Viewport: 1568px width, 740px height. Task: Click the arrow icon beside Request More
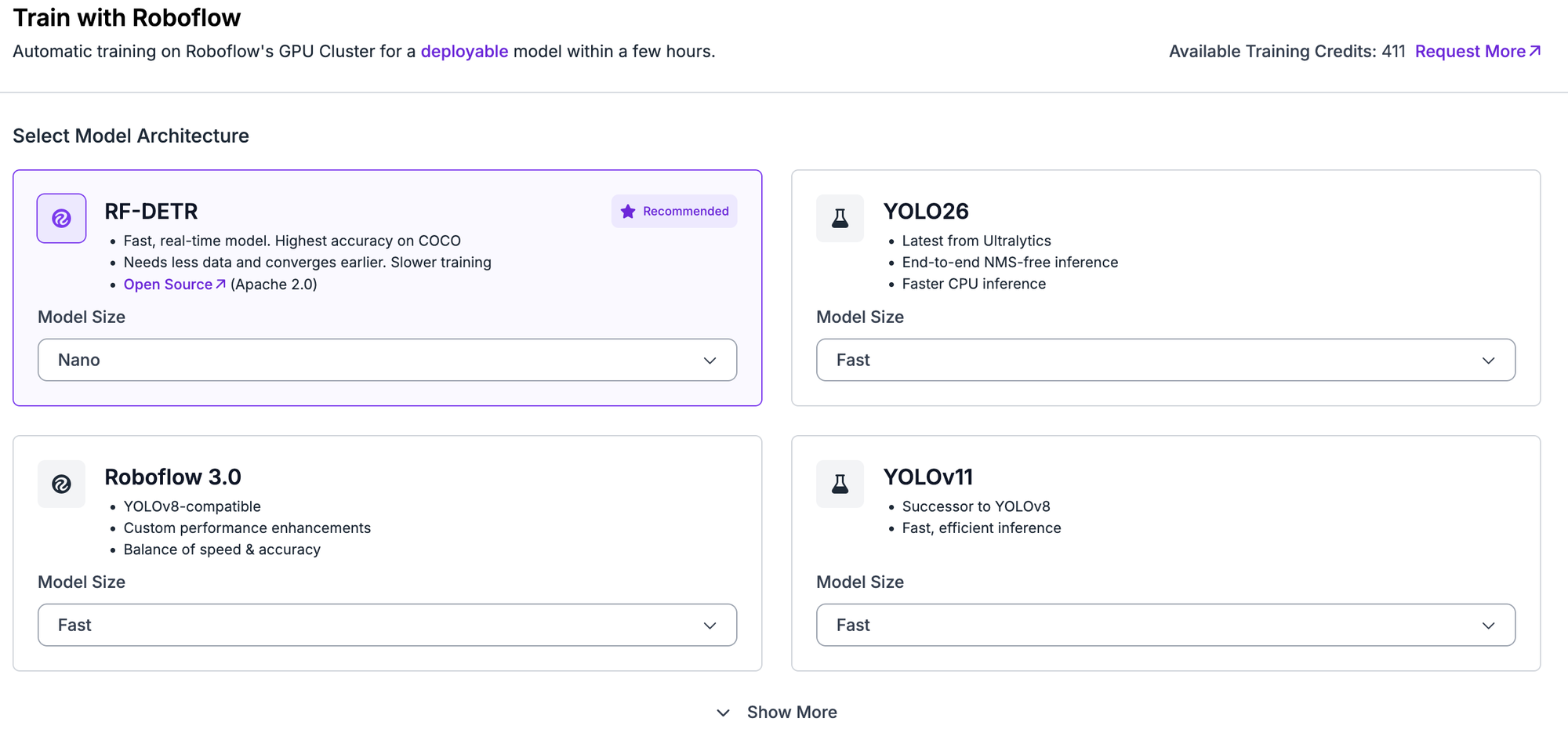(1535, 51)
